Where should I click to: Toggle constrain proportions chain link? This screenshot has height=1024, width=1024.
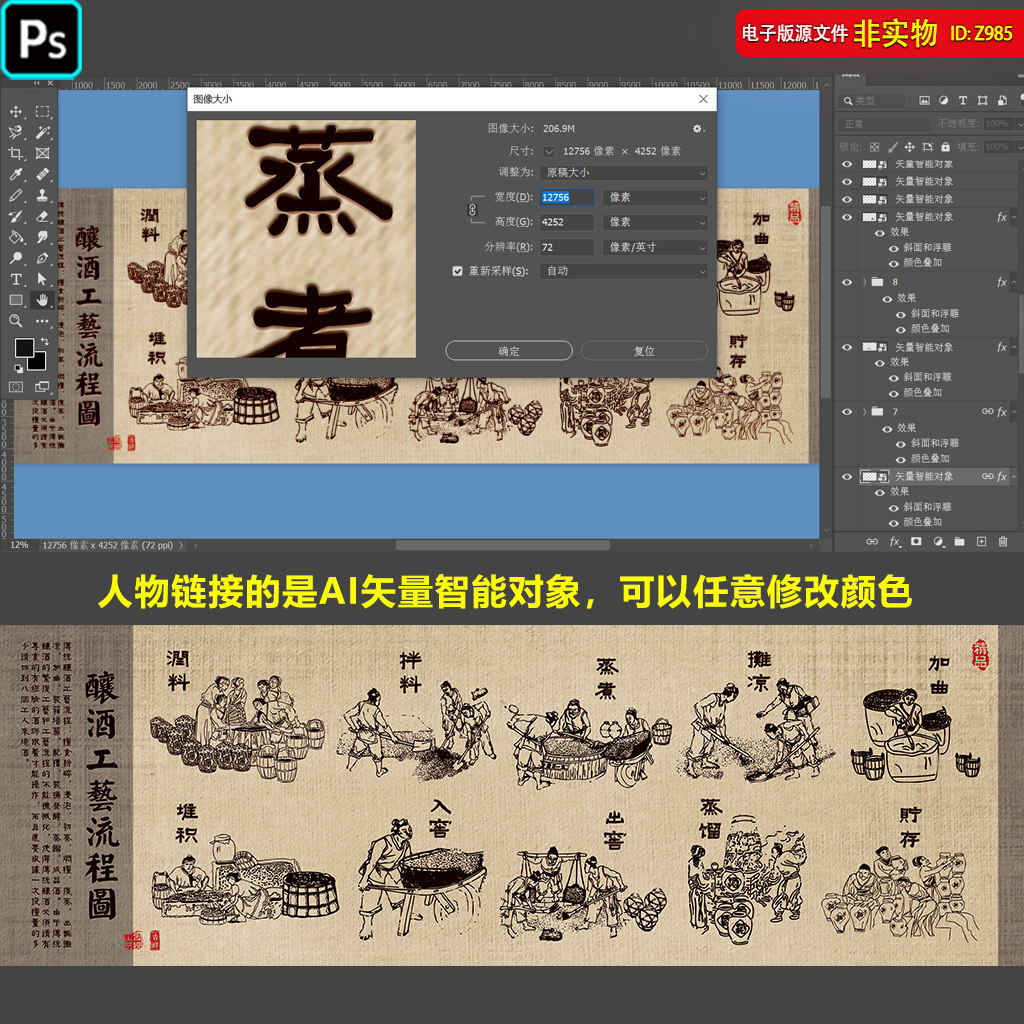point(473,210)
